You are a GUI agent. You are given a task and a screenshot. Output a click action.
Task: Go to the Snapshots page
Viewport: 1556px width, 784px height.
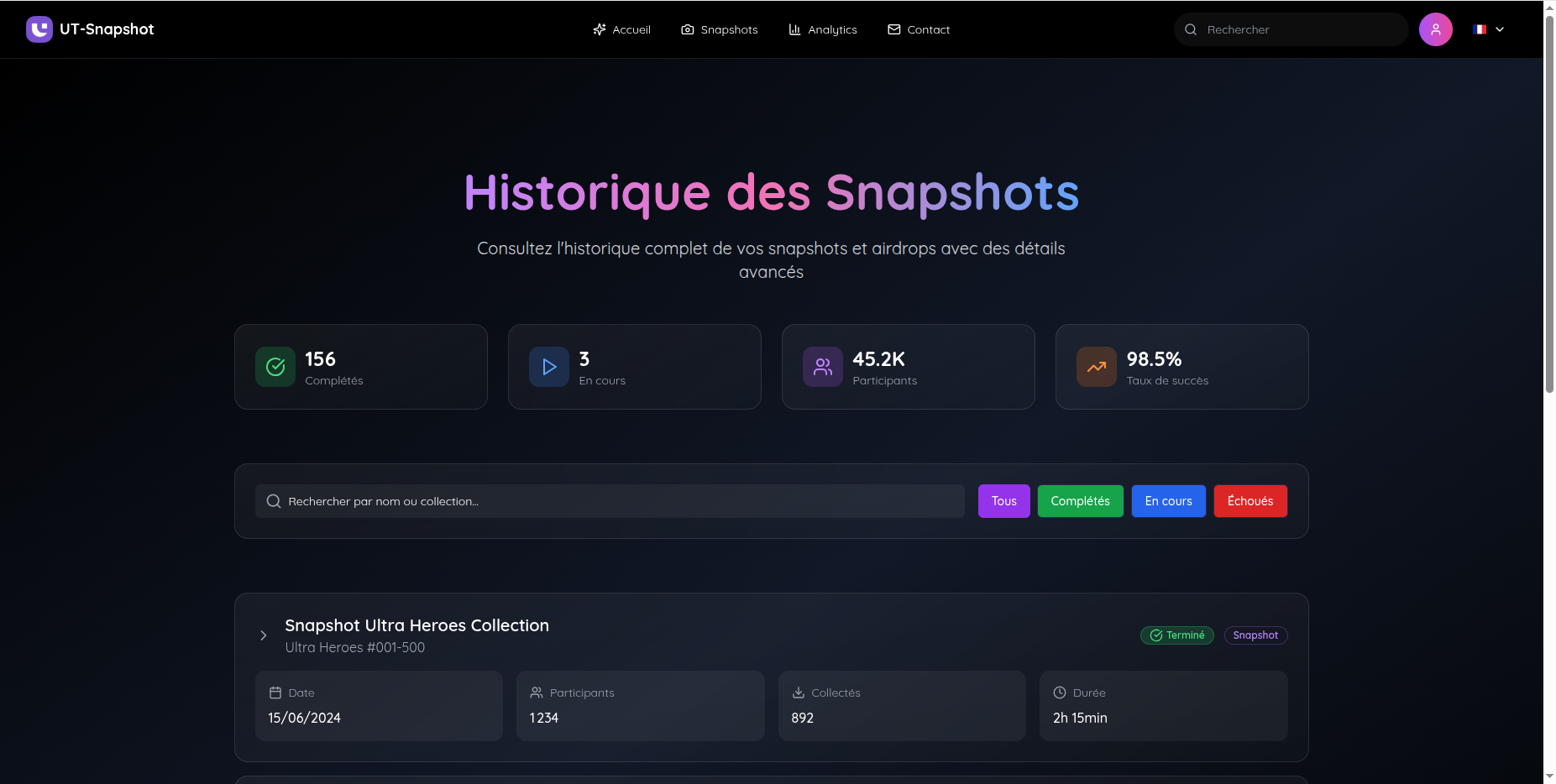tap(720, 29)
